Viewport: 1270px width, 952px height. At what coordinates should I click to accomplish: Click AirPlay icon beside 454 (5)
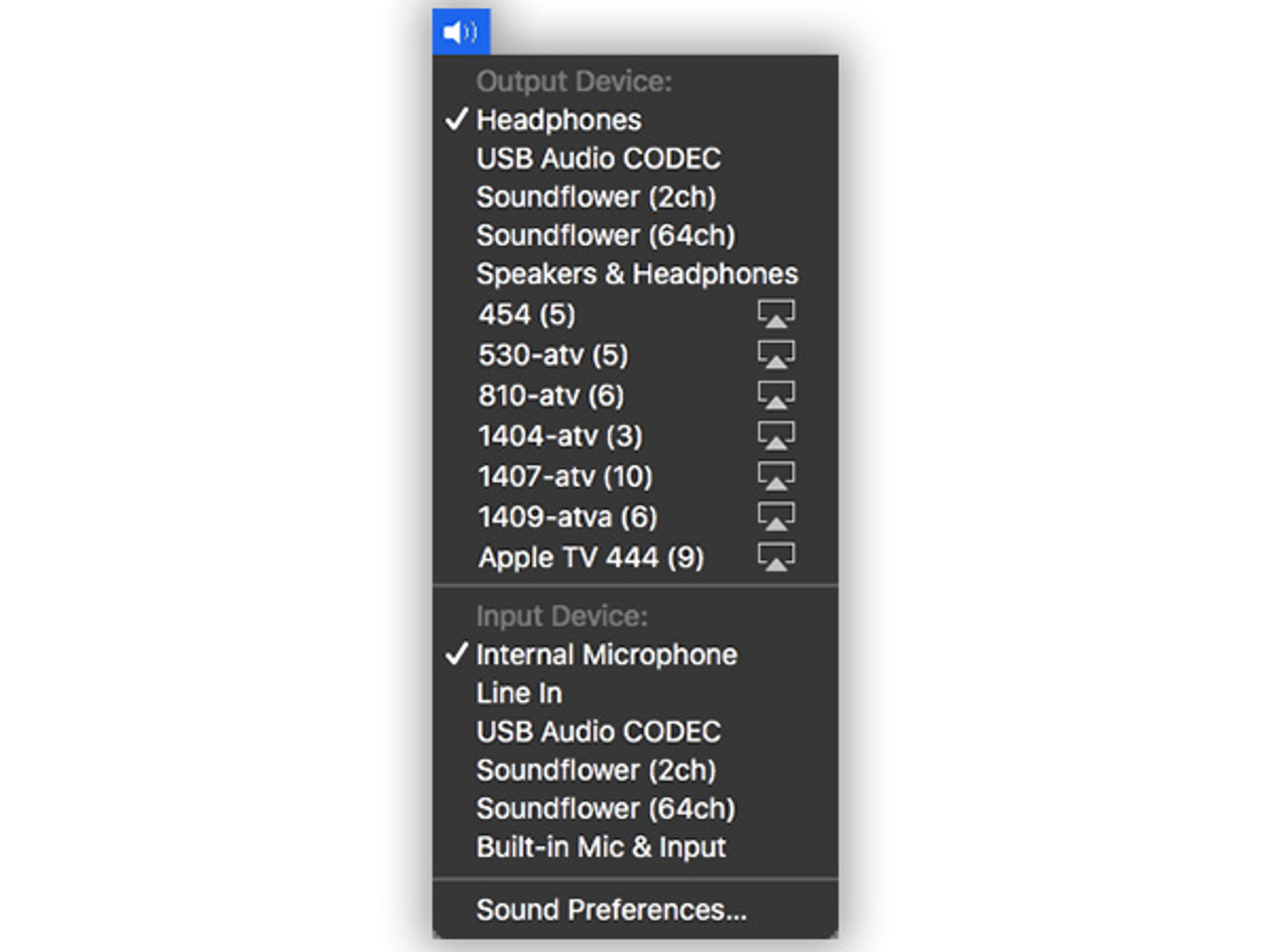click(x=776, y=314)
